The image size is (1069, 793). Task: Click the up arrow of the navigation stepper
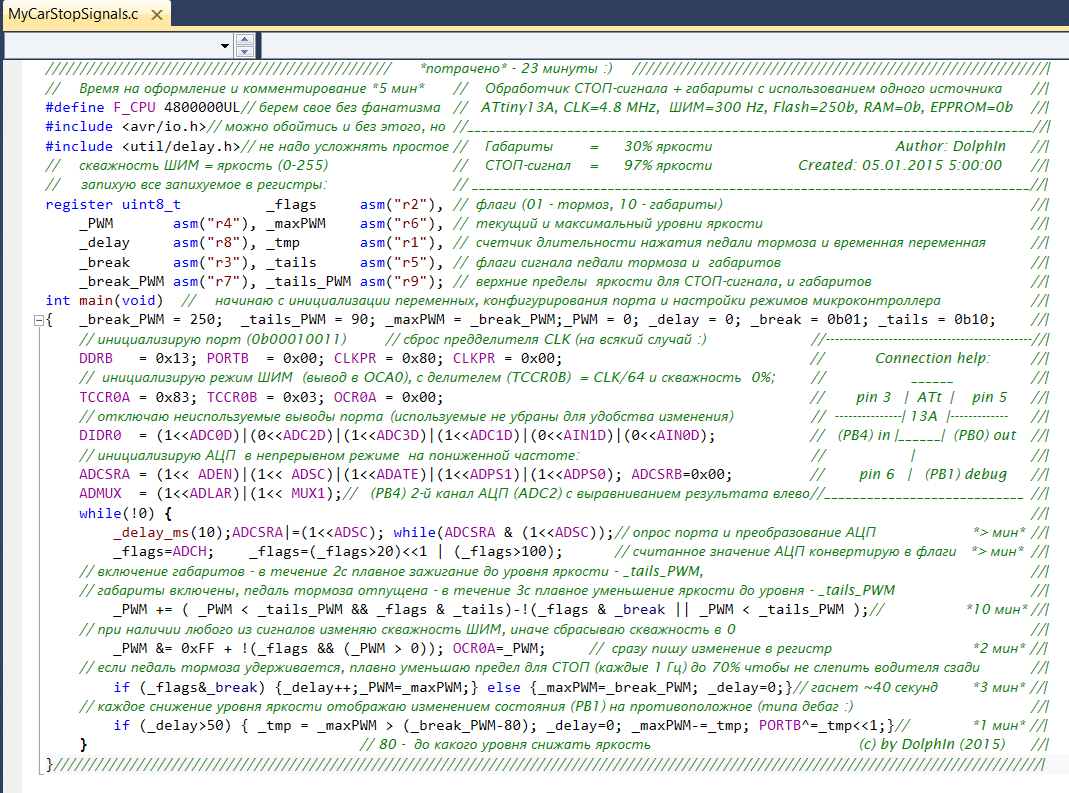click(x=244, y=40)
